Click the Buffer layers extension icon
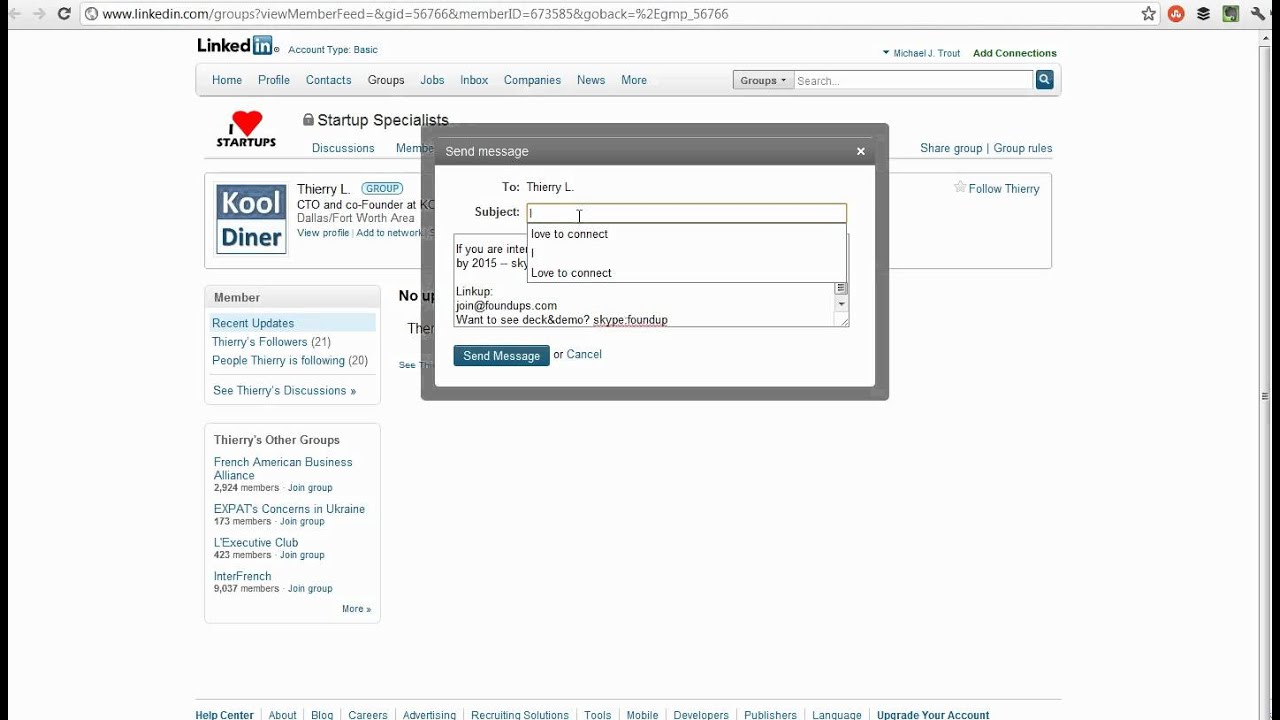This screenshot has width=1280, height=720. click(x=1203, y=14)
